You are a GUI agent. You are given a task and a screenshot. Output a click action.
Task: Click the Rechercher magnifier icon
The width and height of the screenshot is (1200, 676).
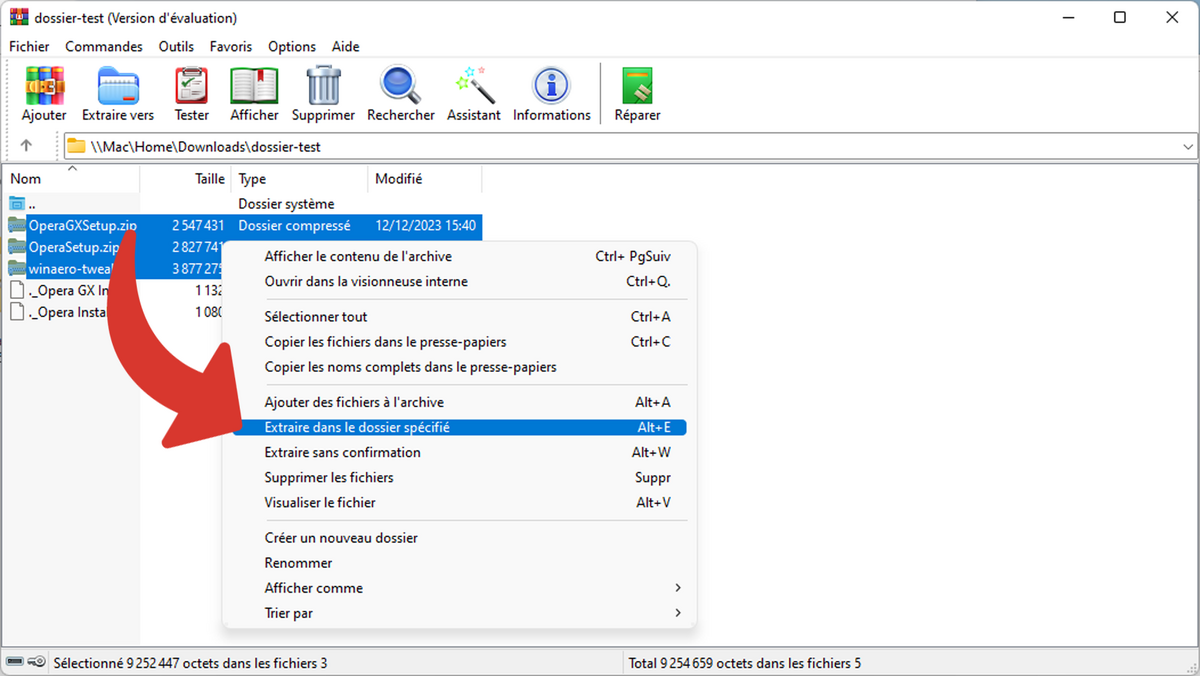pyautogui.click(x=400, y=86)
